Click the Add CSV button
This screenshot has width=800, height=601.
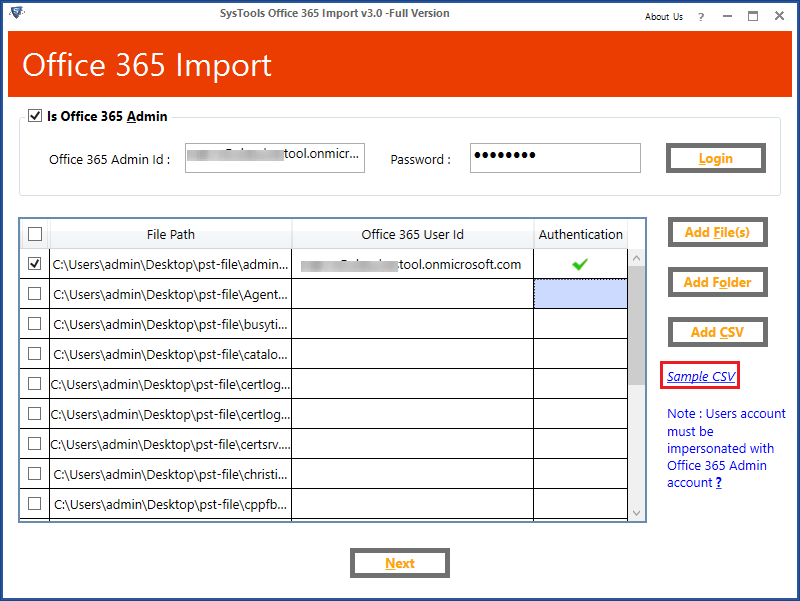tap(717, 332)
